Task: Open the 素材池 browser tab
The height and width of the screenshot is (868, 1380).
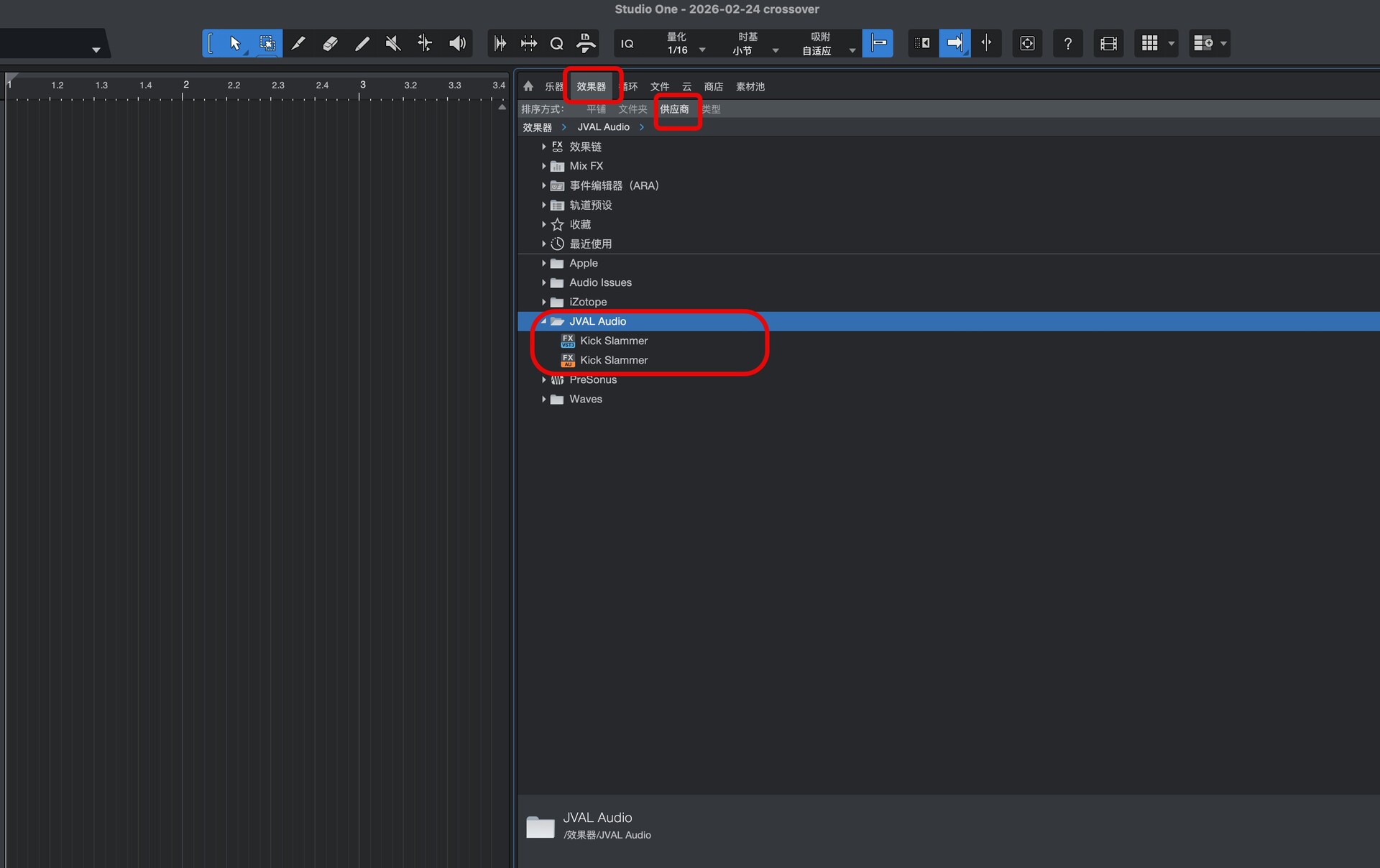Action: click(x=750, y=86)
